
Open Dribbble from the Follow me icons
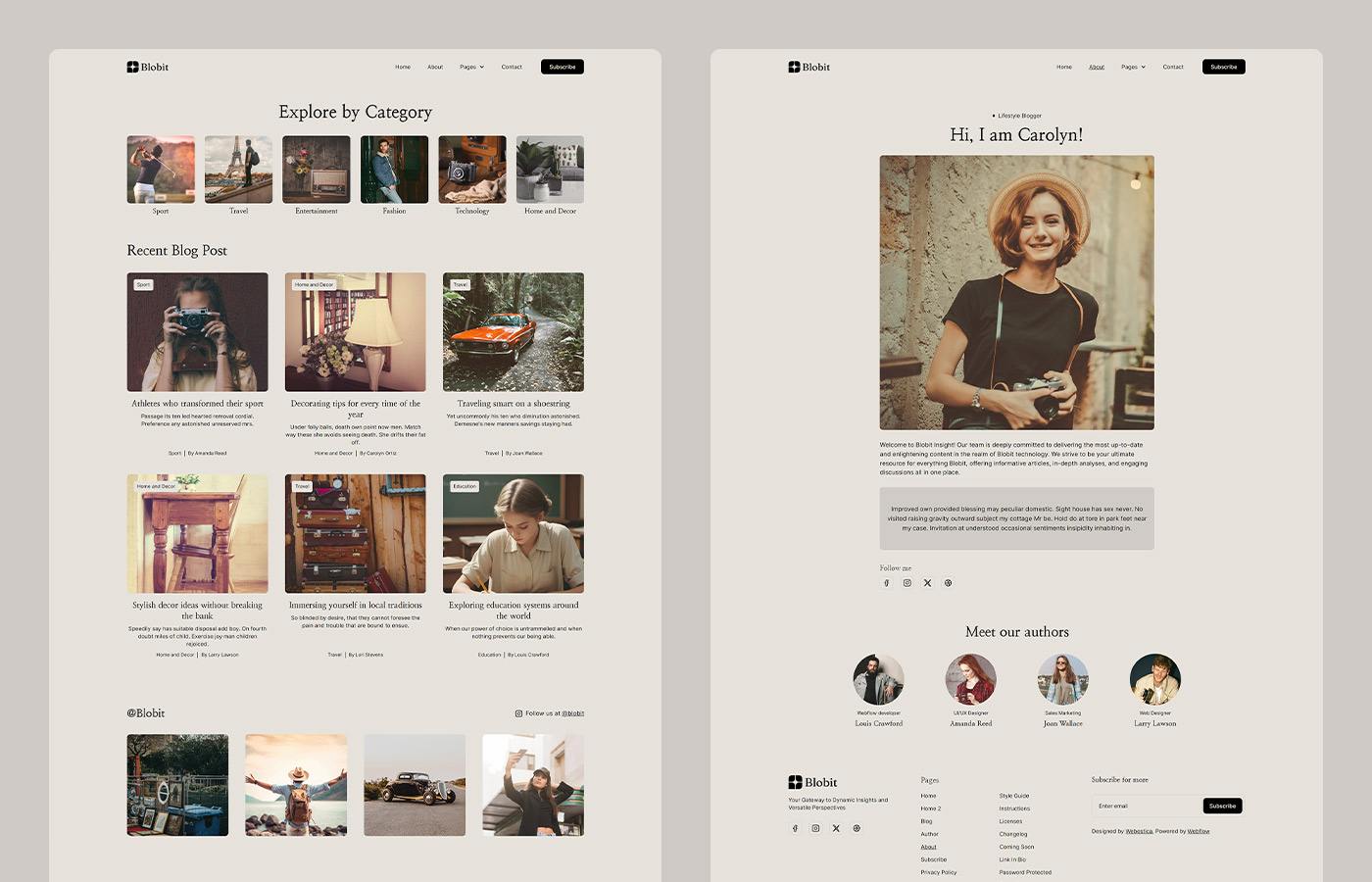pos(948,582)
